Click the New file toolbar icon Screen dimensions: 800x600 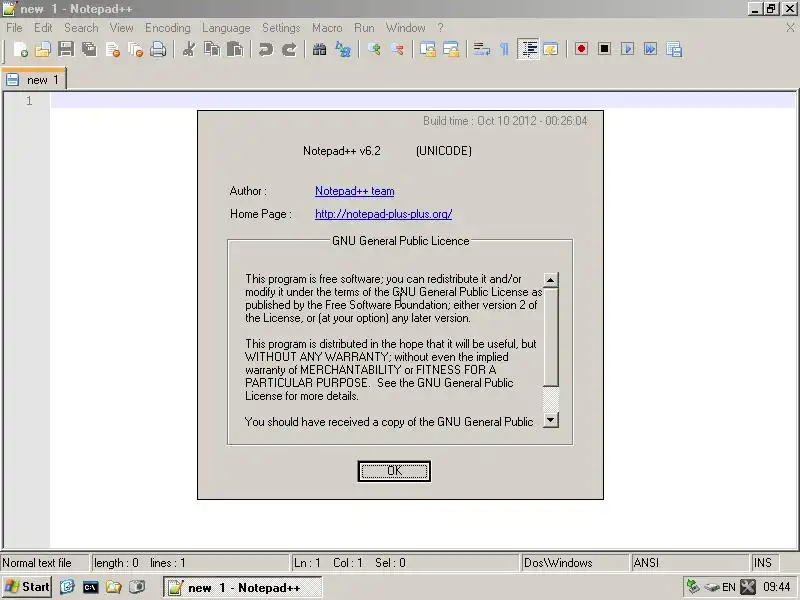pyautogui.click(x=20, y=49)
